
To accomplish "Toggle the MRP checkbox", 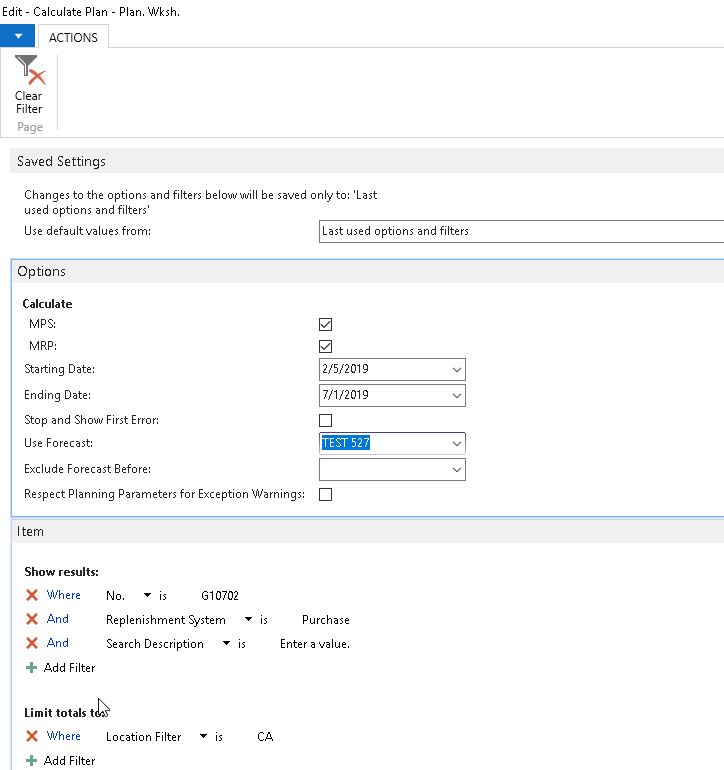I will 325,346.
